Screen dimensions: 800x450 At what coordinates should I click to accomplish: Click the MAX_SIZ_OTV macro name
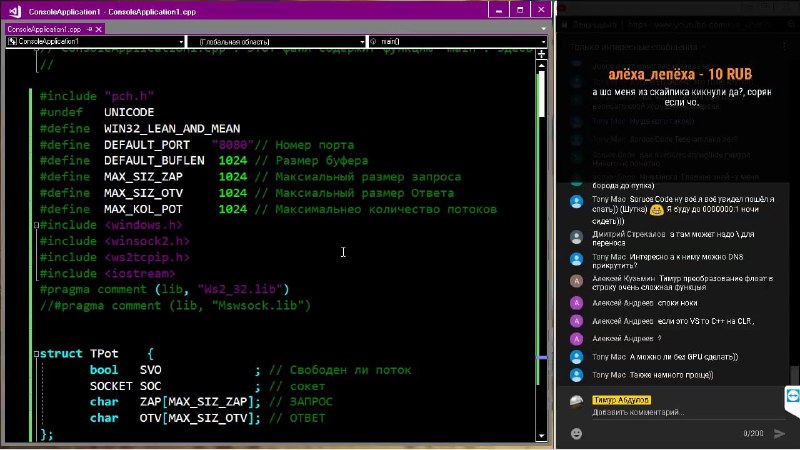pyautogui.click(x=143, y=193)
